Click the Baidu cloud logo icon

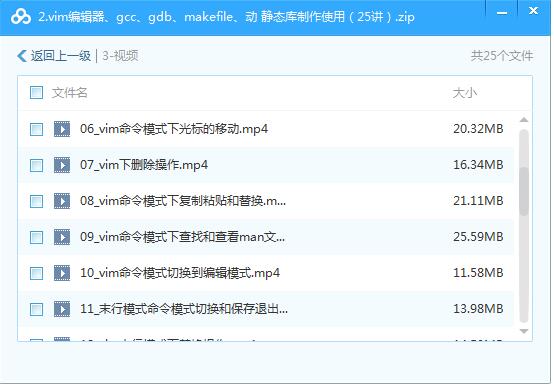tap(20, 17)
